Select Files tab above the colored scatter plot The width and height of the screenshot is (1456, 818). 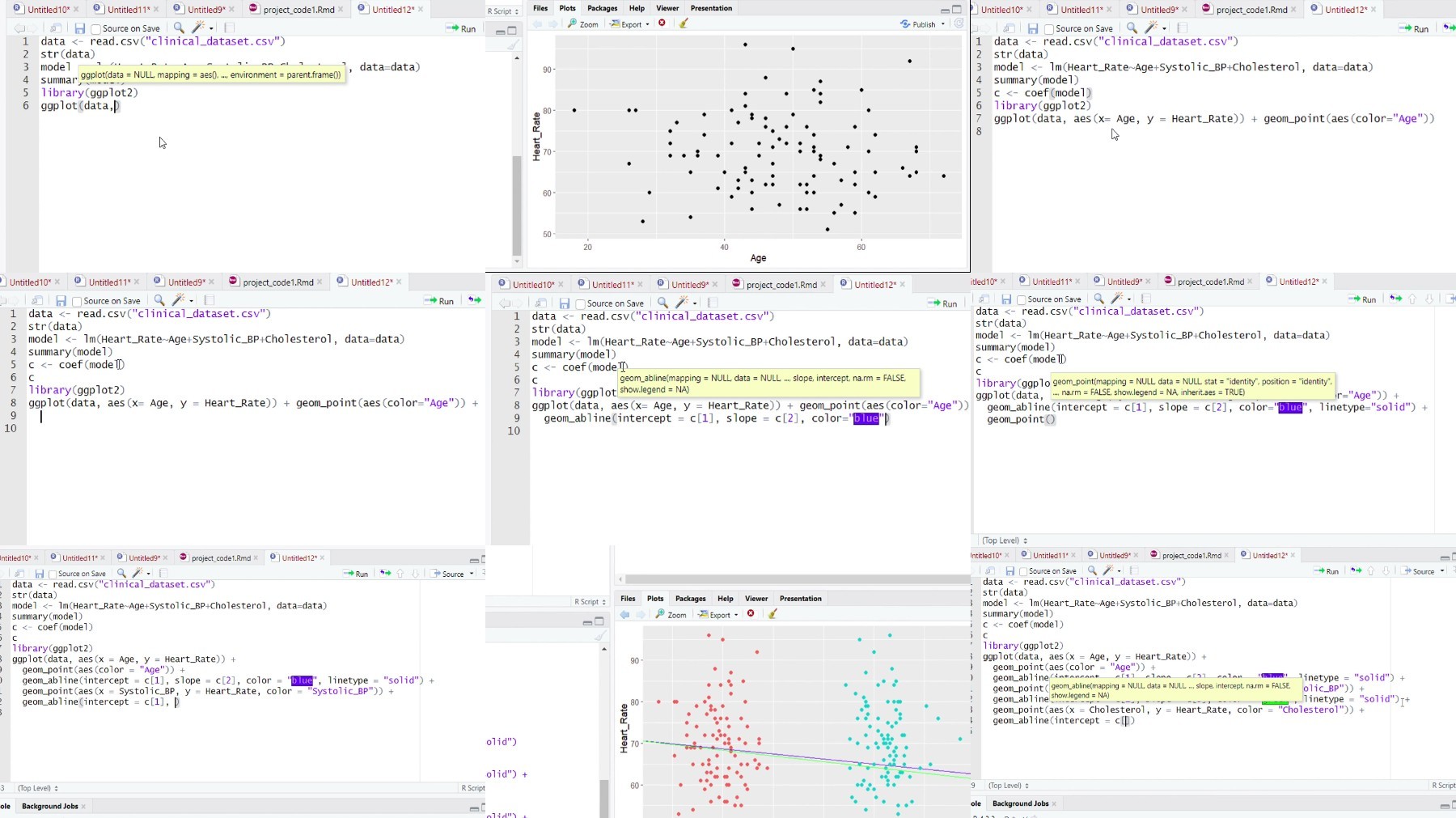pos(629,599)
